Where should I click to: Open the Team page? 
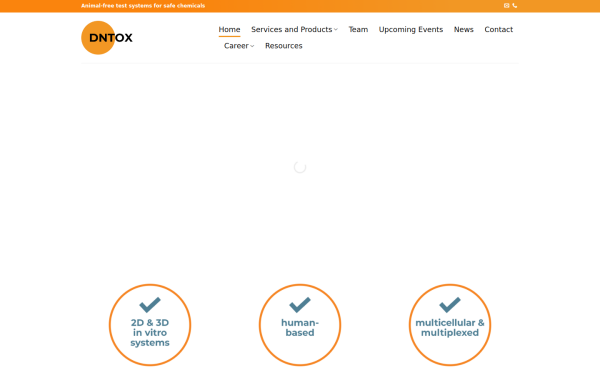pyautogui.click(x=358, y=29)
